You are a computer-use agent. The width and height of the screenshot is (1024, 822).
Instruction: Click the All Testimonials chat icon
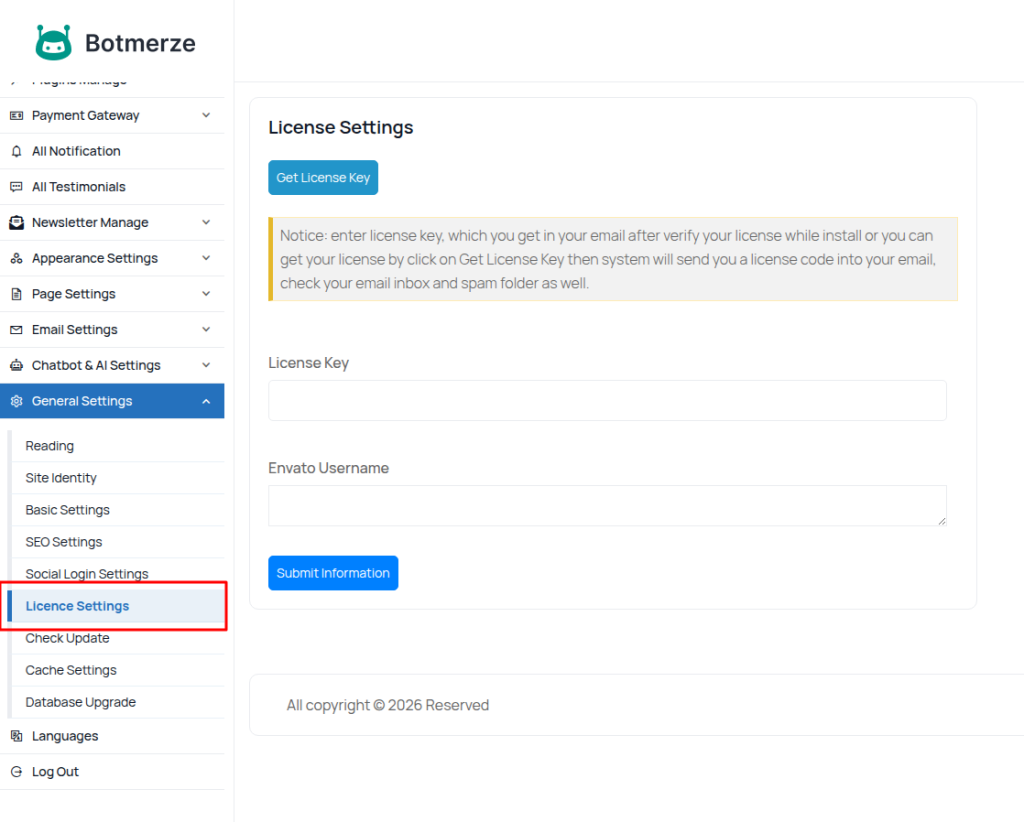pyautogui.click(x=16, y=187)
